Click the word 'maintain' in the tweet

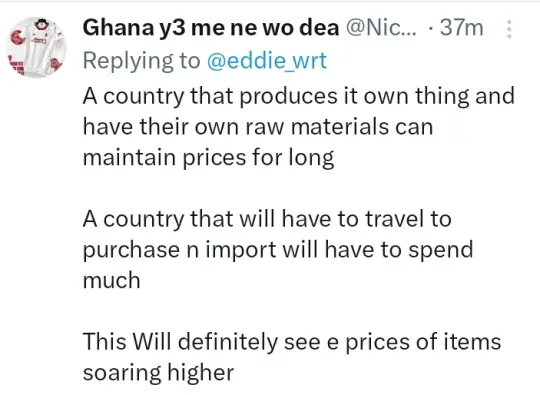tap(130, 158)
